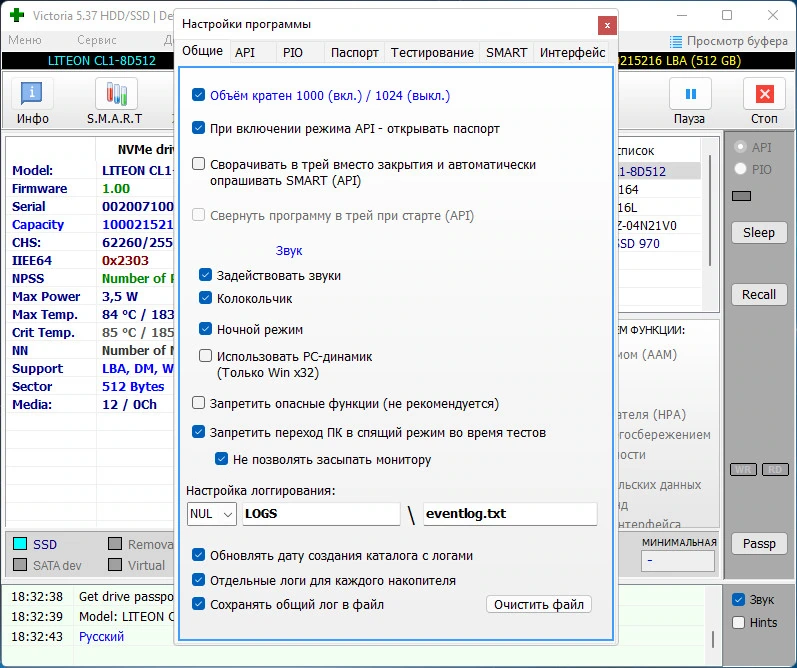The width and height of the screenshot is (797, 668).
Task: Toggle Отдельные логи для каждого накопителя
Action: [198, 580]
